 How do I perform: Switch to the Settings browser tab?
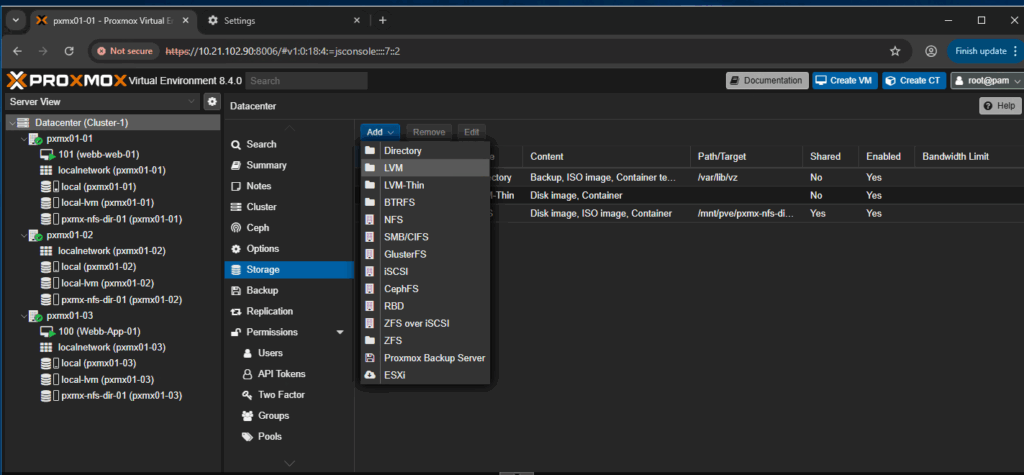click(283, 20)
